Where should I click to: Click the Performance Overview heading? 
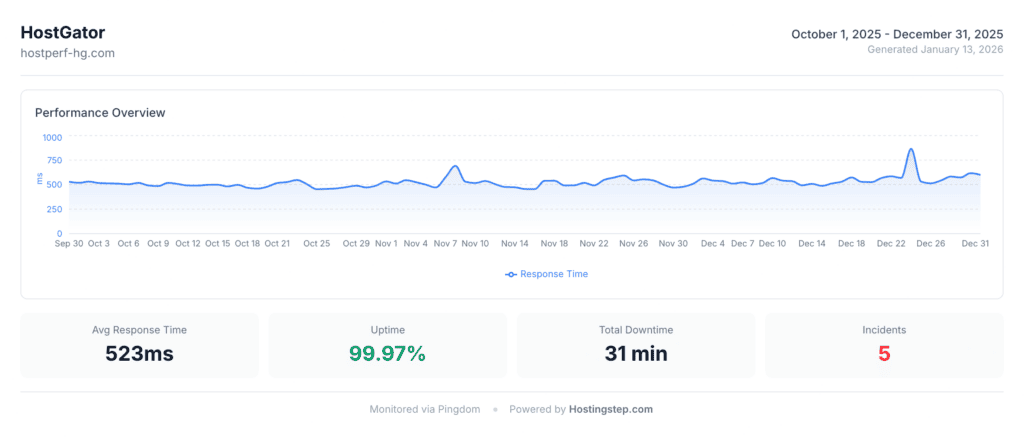pyautogui.click(x=100, y=113)
